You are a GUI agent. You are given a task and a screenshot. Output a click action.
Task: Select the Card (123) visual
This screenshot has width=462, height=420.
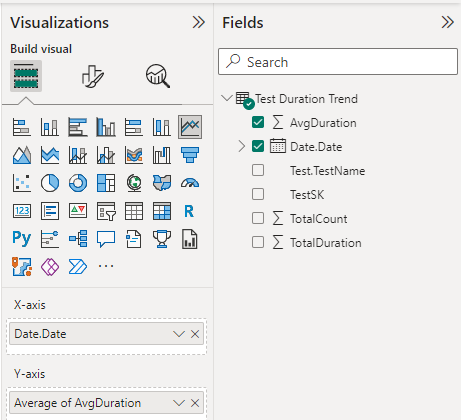(x=22, y=211)
